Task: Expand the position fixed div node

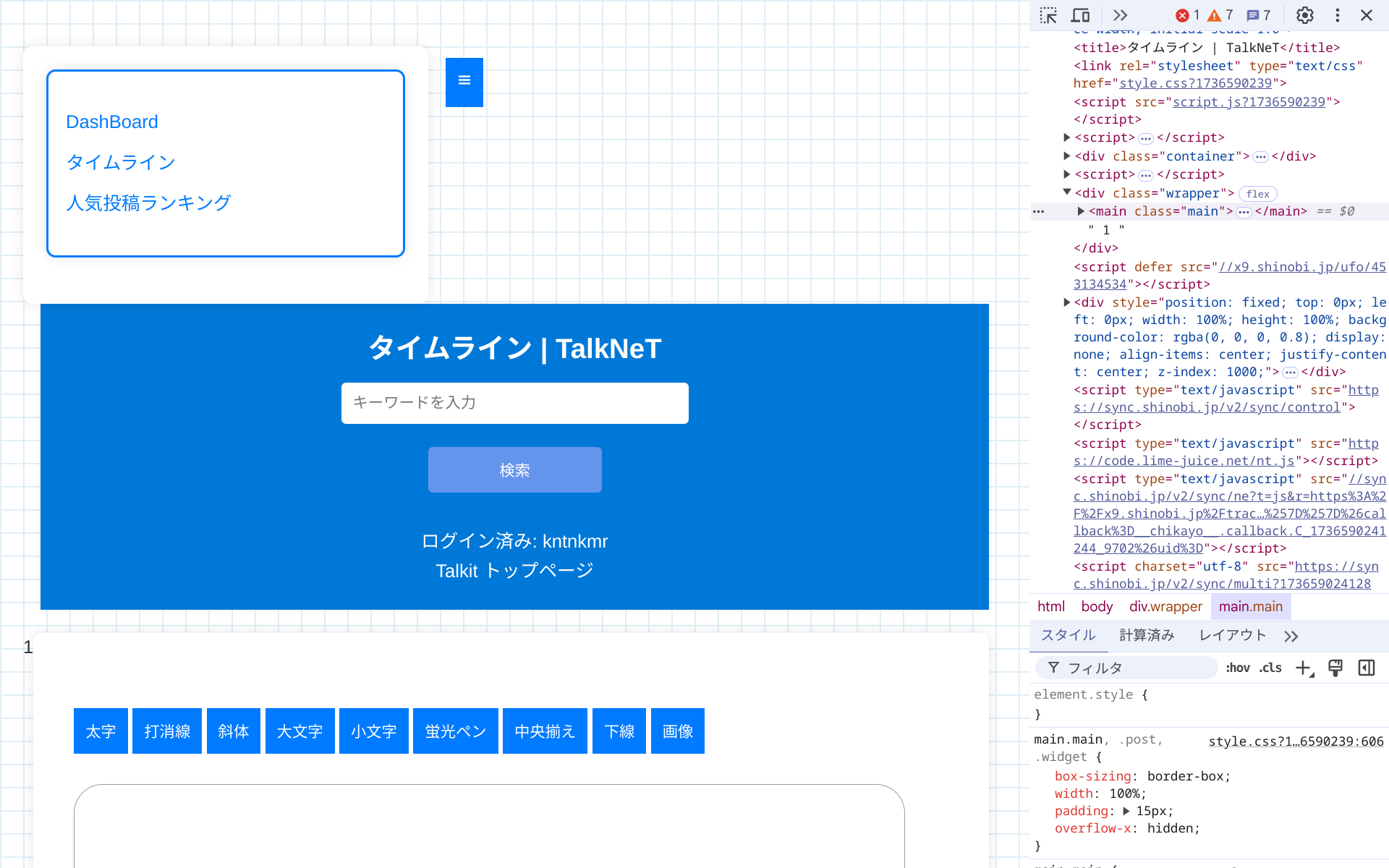Action: click(x=1067, y=302)
